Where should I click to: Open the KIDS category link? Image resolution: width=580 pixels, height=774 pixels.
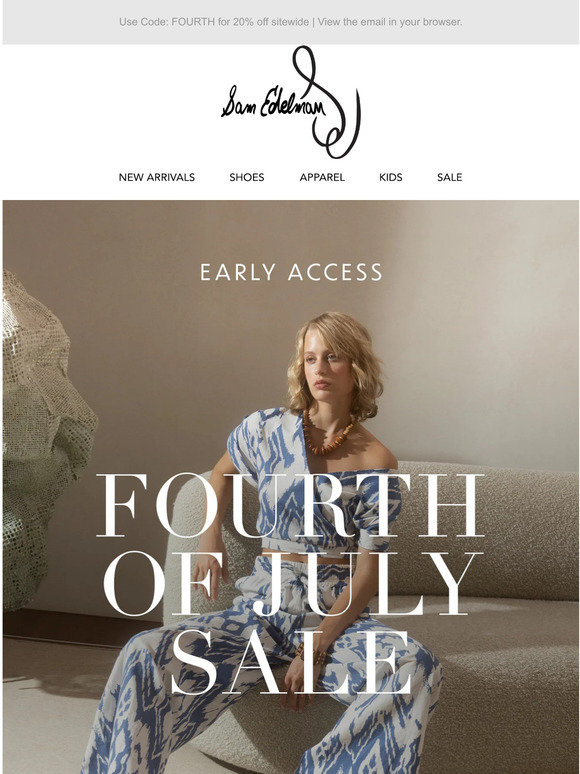390,177
